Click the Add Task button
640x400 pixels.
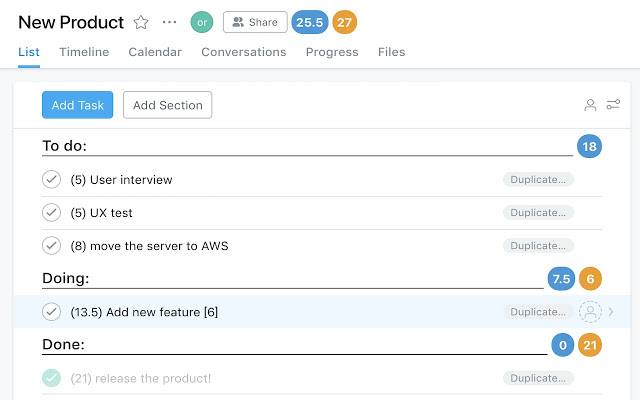pyautogui.click(x=77, y=105)
